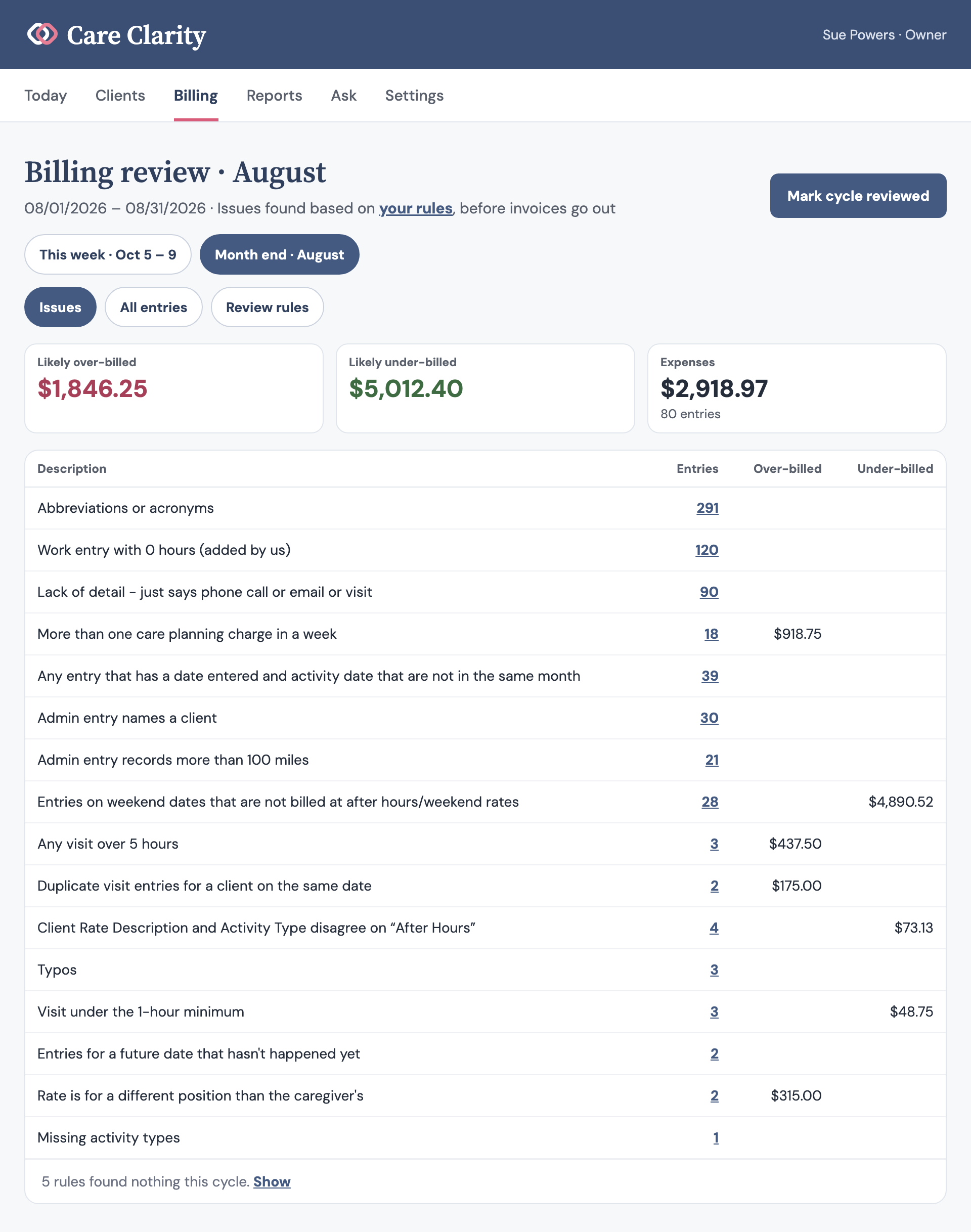Click the Likely over-billed $1,846.25 card
Viewport: 971px width, 1232px height.
174,388
